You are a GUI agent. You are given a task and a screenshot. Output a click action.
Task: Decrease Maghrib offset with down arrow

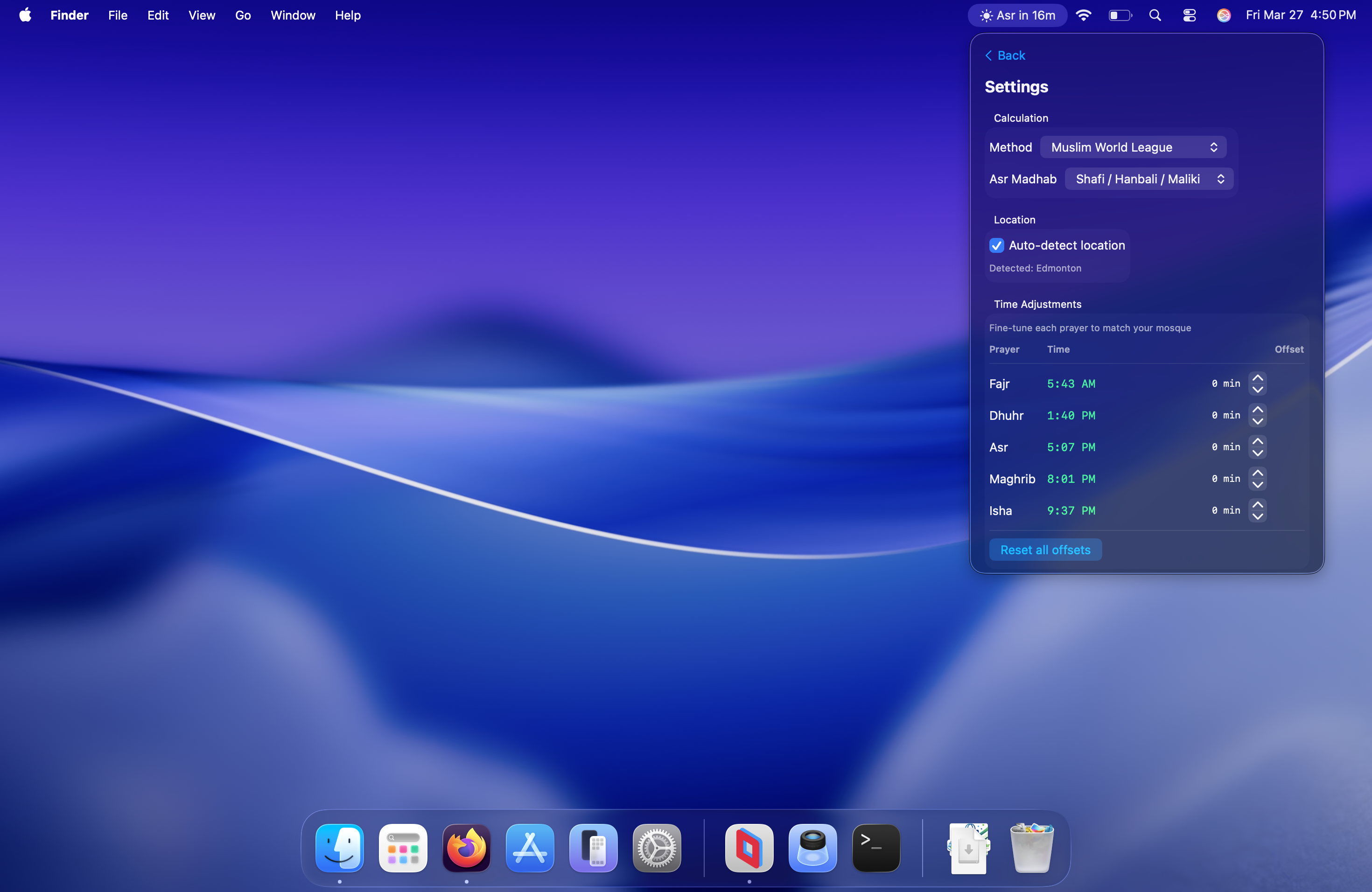pos(1258,485)
